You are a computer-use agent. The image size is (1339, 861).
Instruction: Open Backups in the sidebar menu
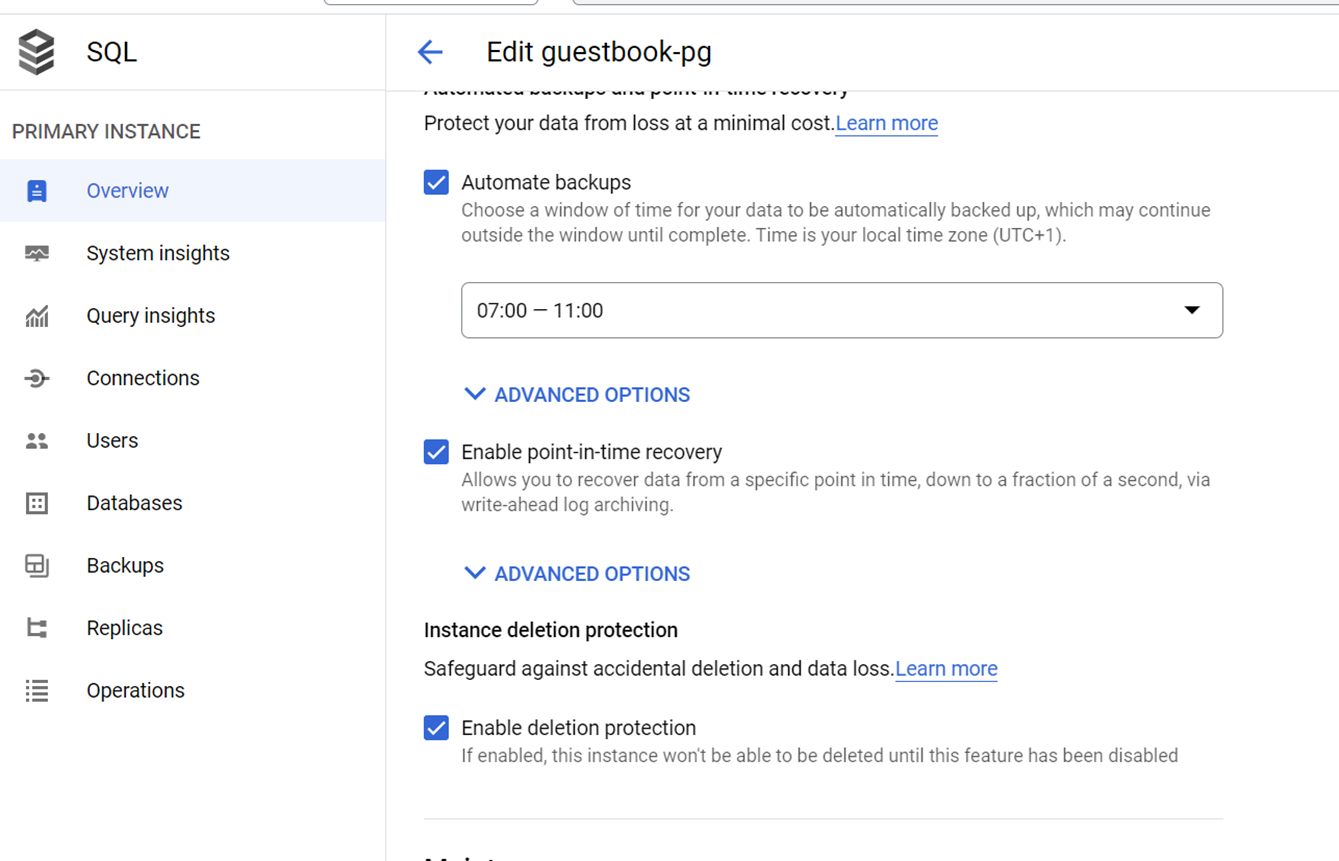click(x=125, y=566)
